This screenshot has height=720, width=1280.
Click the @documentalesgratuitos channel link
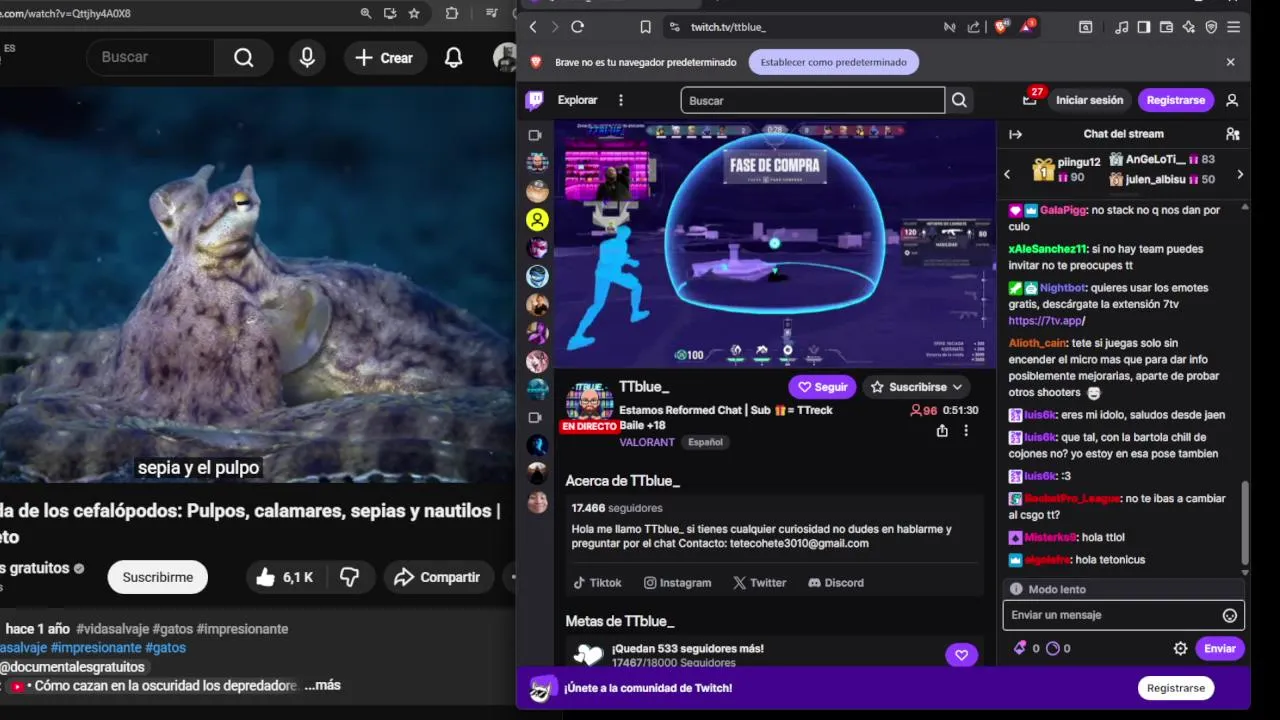click(72, 667)
